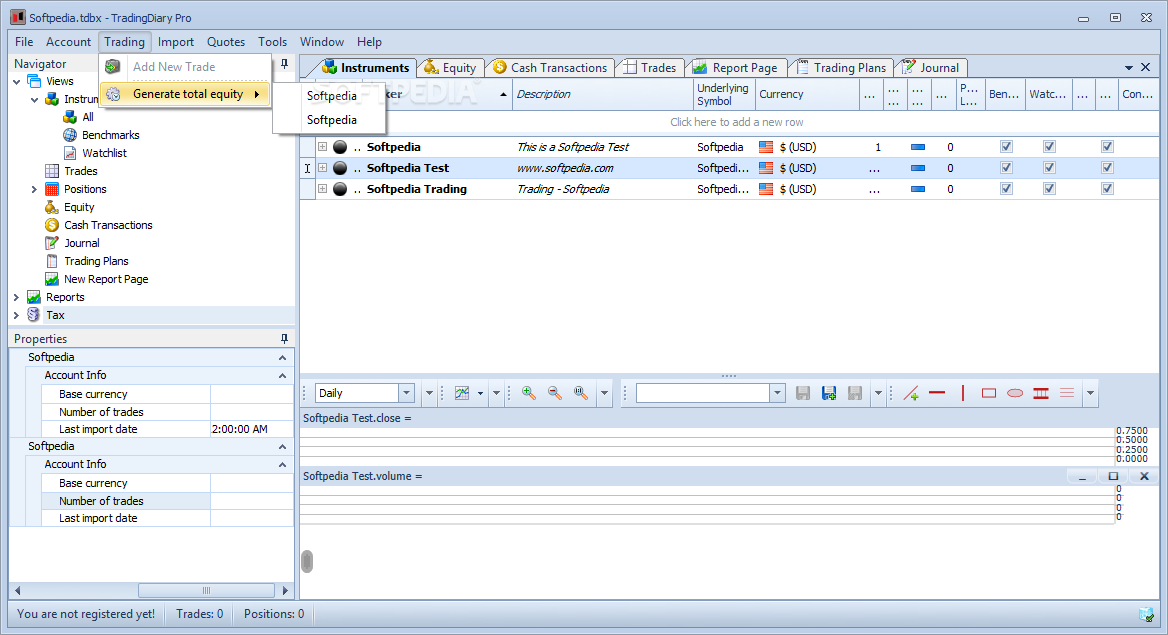Click 'Click here to add a new row'
1168x635 pixels.
pos(736,121)
